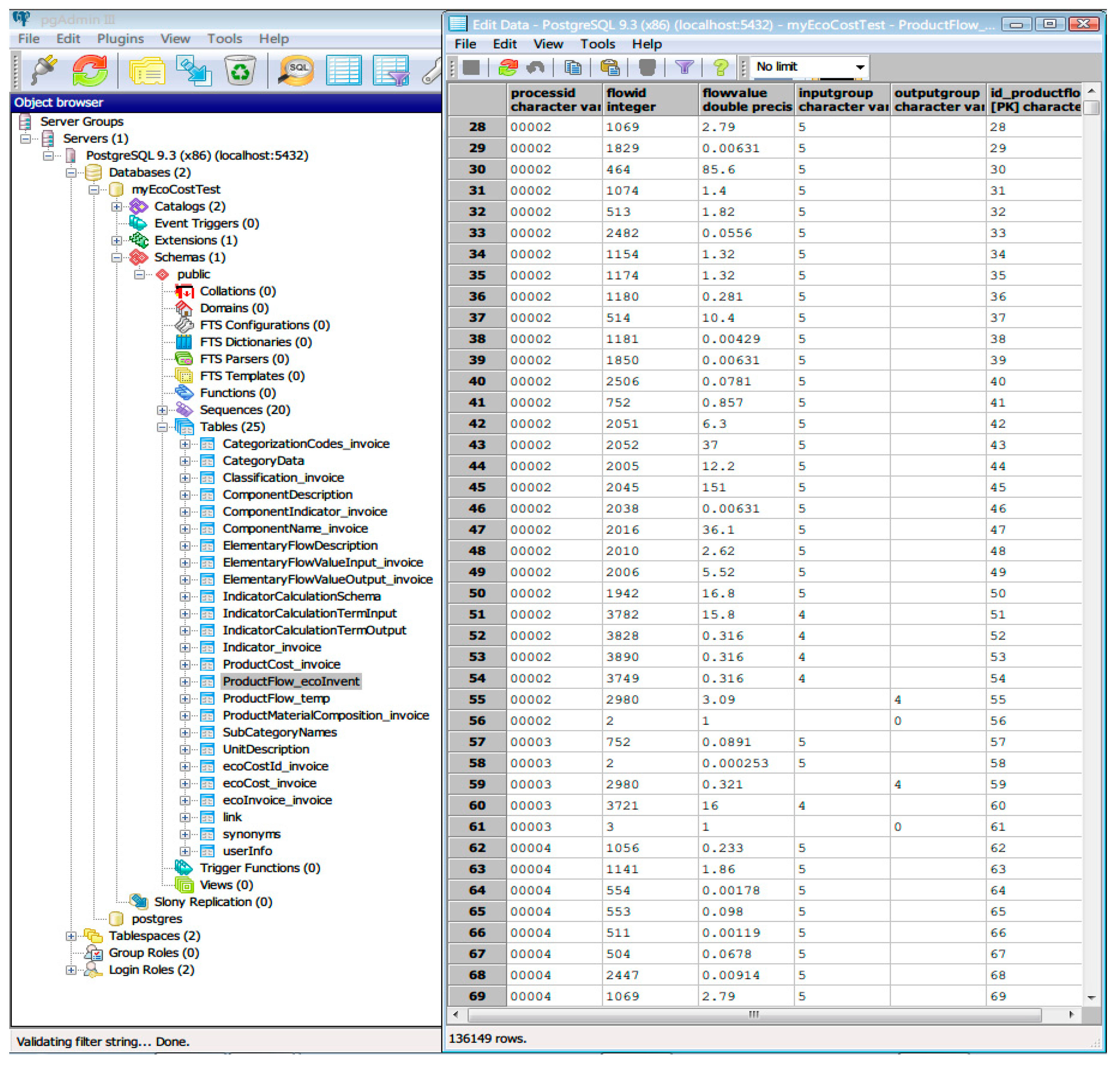Expand the Catalogs (2) node
The image size is (1120, 1065).
[x=116, y=207]
